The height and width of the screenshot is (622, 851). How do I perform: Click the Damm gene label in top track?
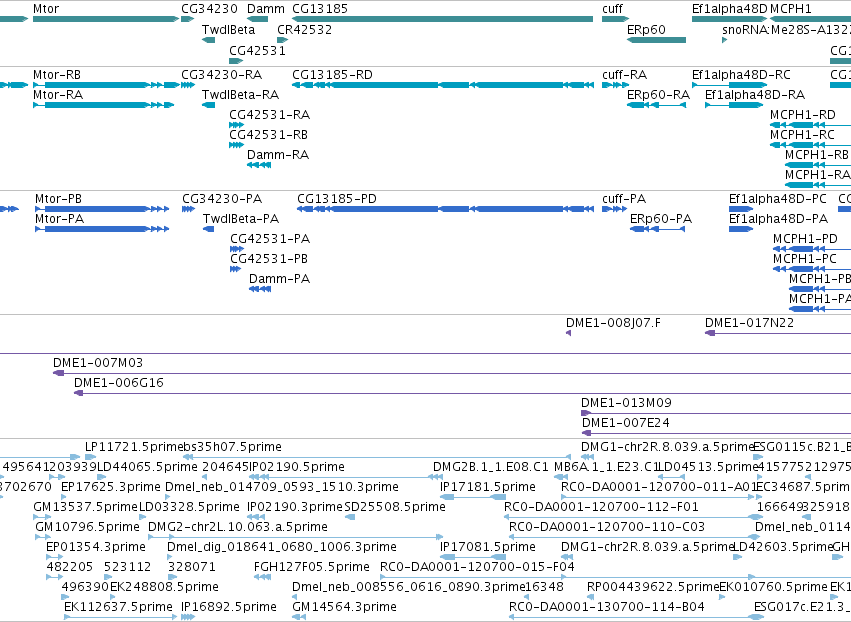click(x=265, y=9)
